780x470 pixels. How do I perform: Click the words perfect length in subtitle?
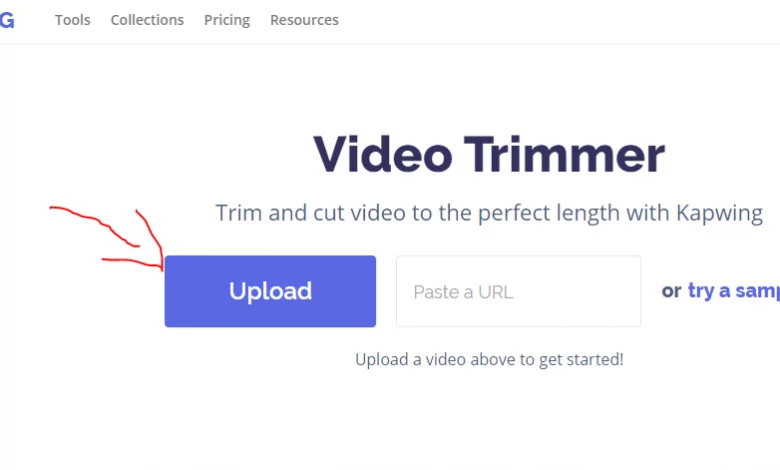(x=549, y=213)
